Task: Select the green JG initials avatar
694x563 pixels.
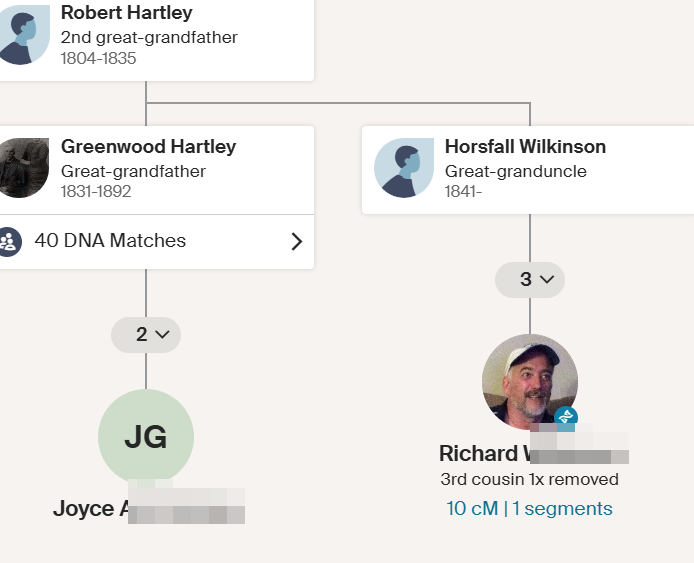Action: pyautogui.click(x=146, y=437)
